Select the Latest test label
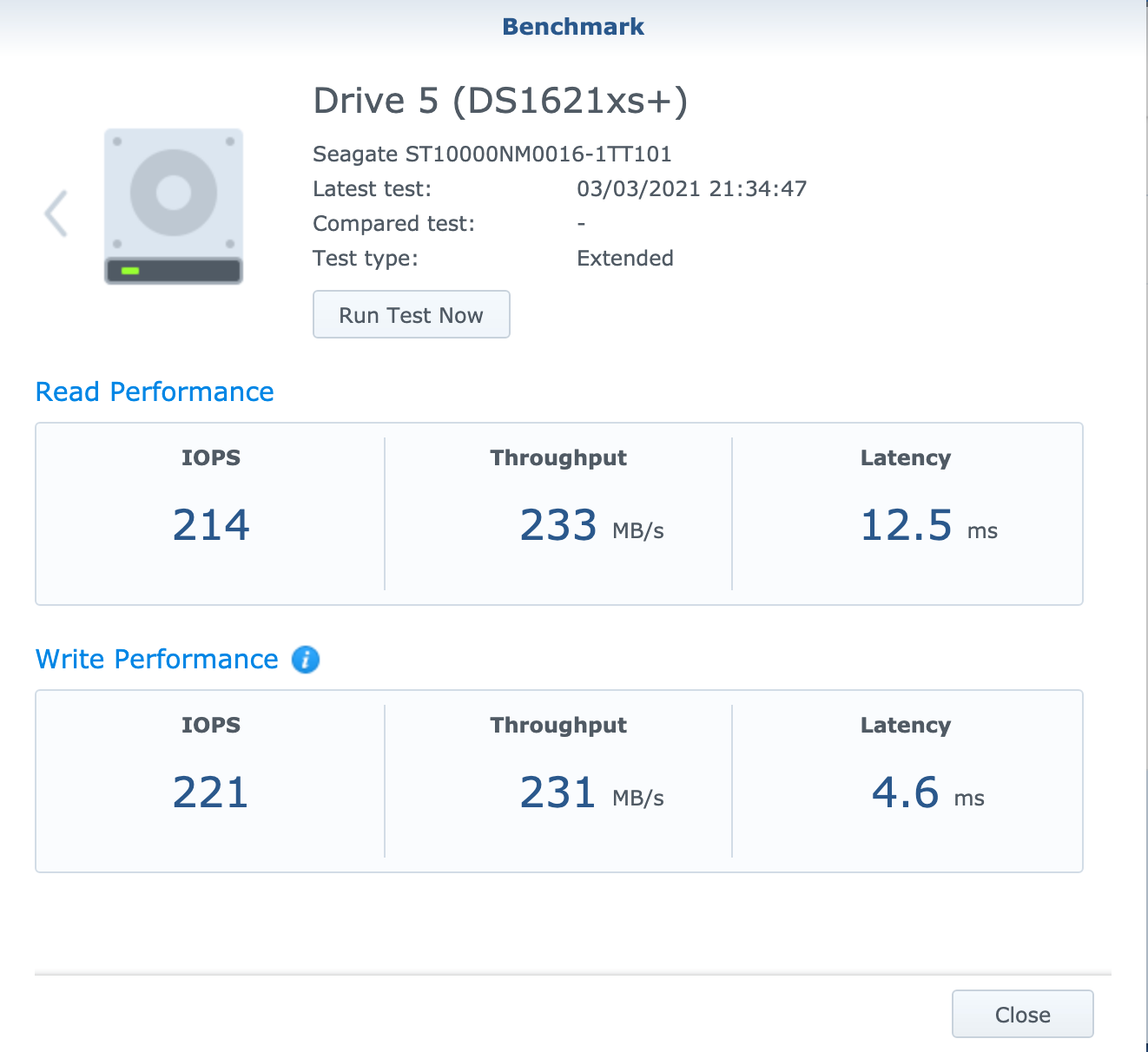1148x1052 pixels. point(372,189)
